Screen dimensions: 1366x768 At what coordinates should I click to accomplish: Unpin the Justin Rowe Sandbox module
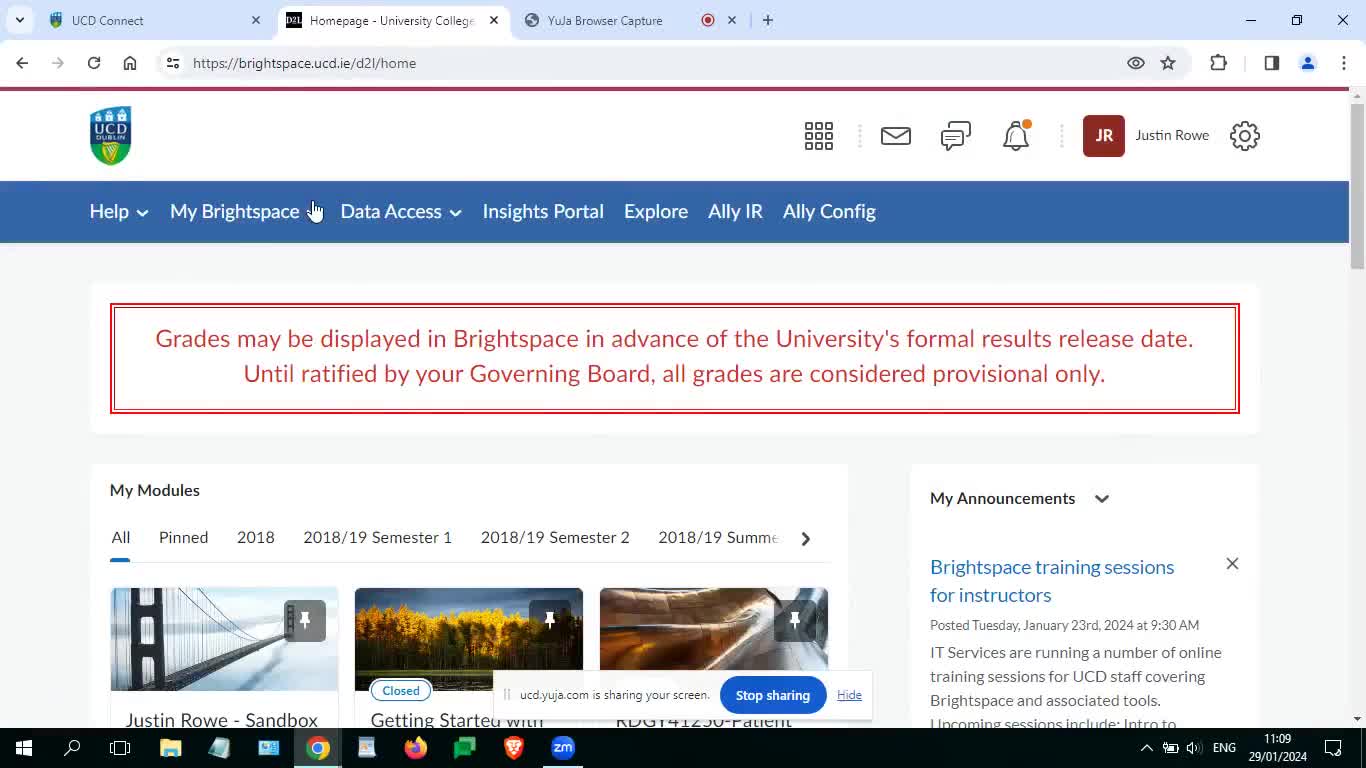click(305, 621)
